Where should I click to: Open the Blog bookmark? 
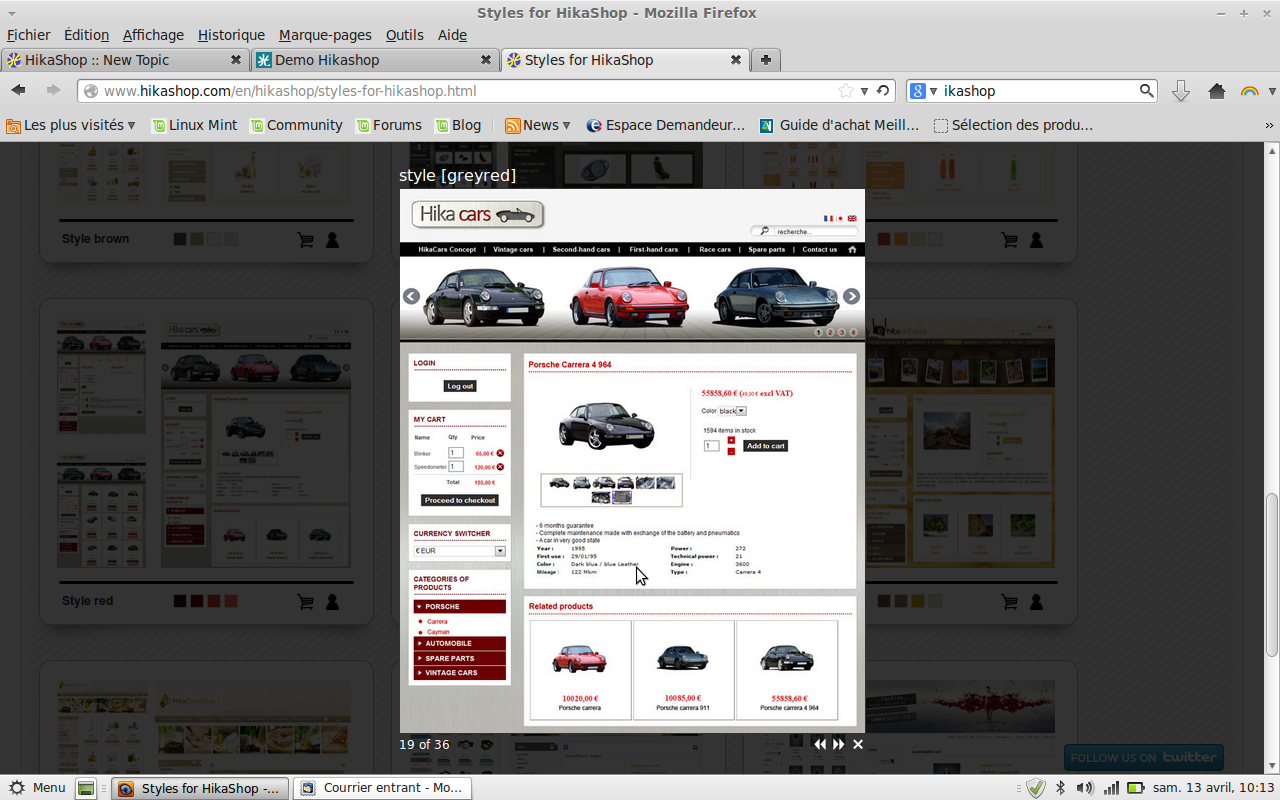(458, 125)
